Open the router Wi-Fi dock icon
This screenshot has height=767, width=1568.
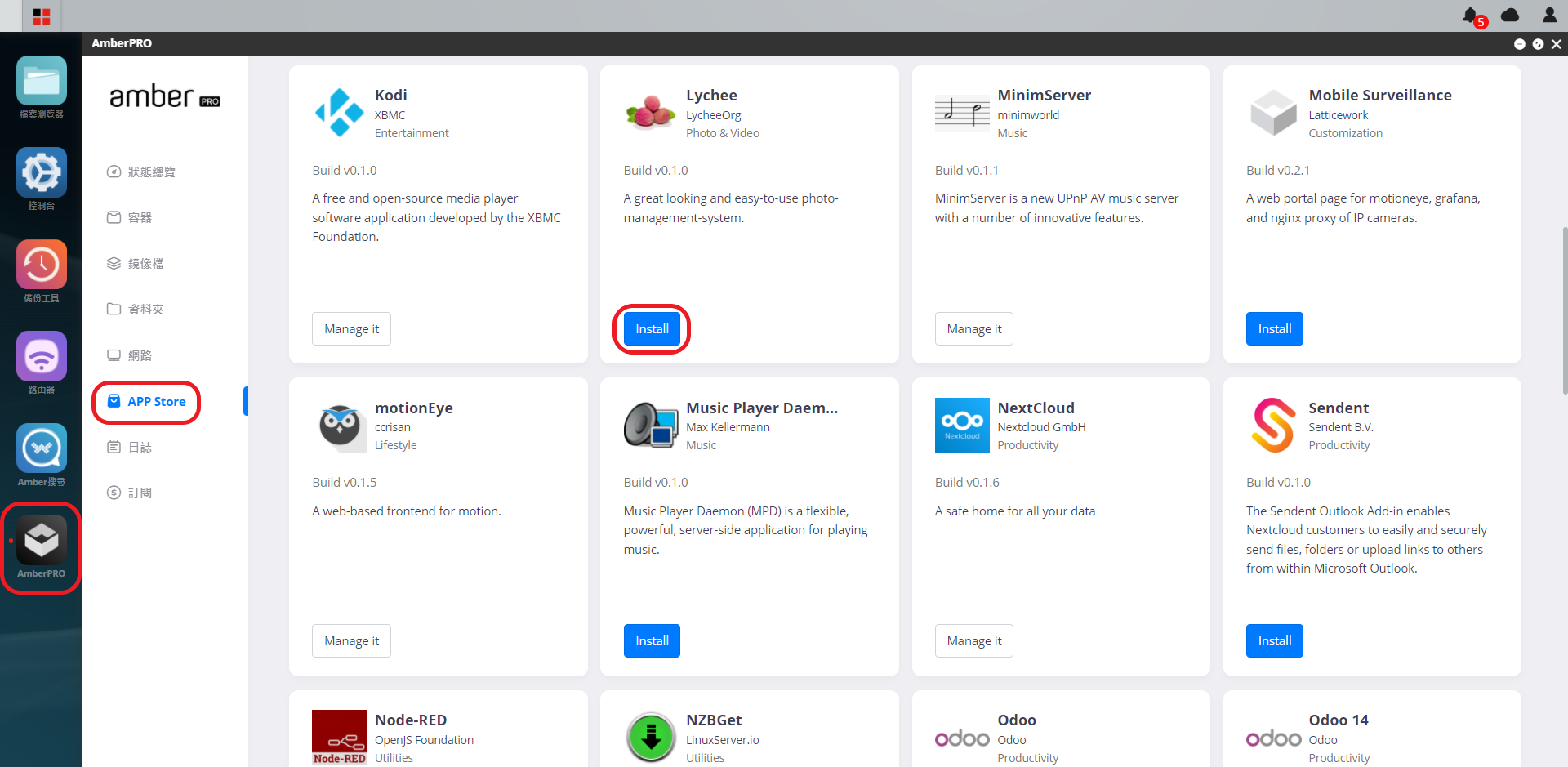41,356
